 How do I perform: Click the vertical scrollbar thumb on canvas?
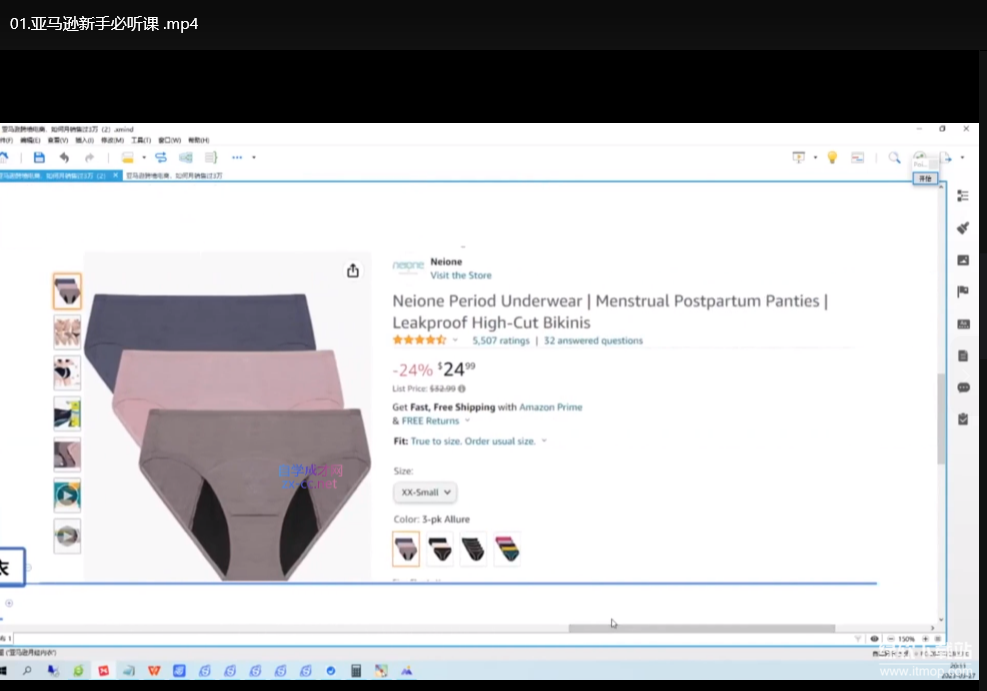[x=941, y=419]
